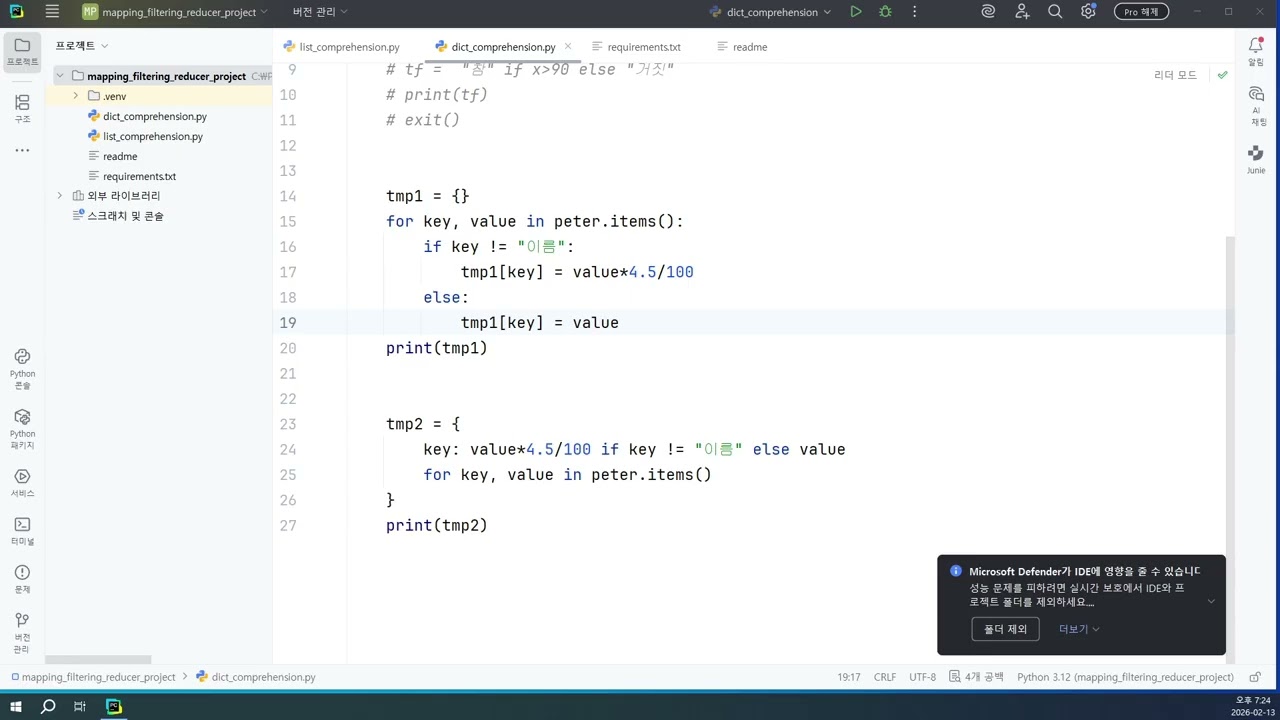This screenshot has height=720, width=1280.
Task: Click the project panel horizontal scrollbar
Action: coord(98,660)
